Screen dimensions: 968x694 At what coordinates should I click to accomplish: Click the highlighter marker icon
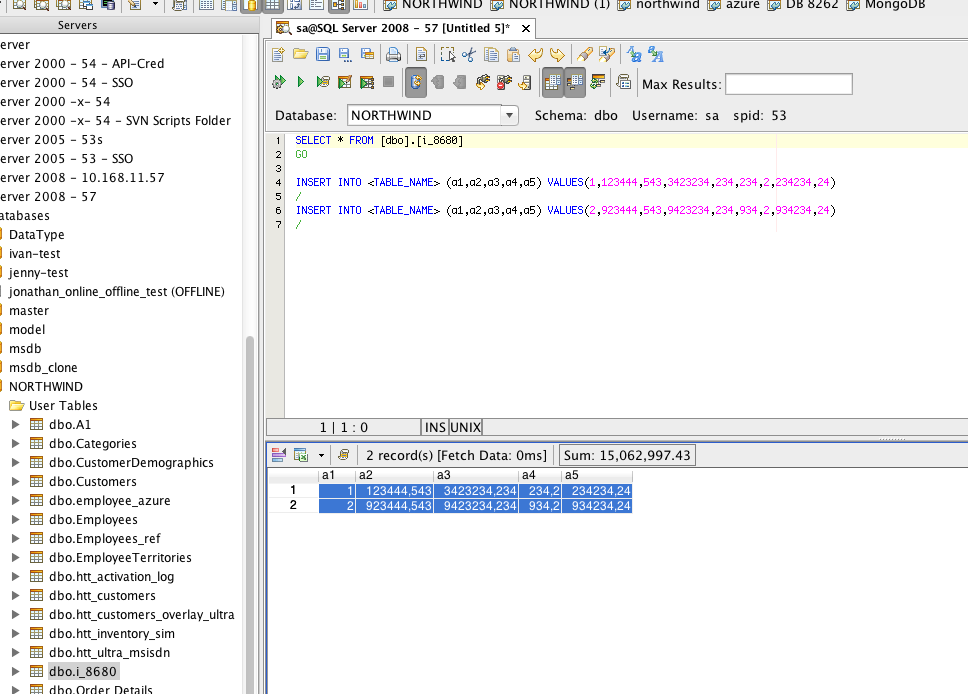tap(584, 55)
